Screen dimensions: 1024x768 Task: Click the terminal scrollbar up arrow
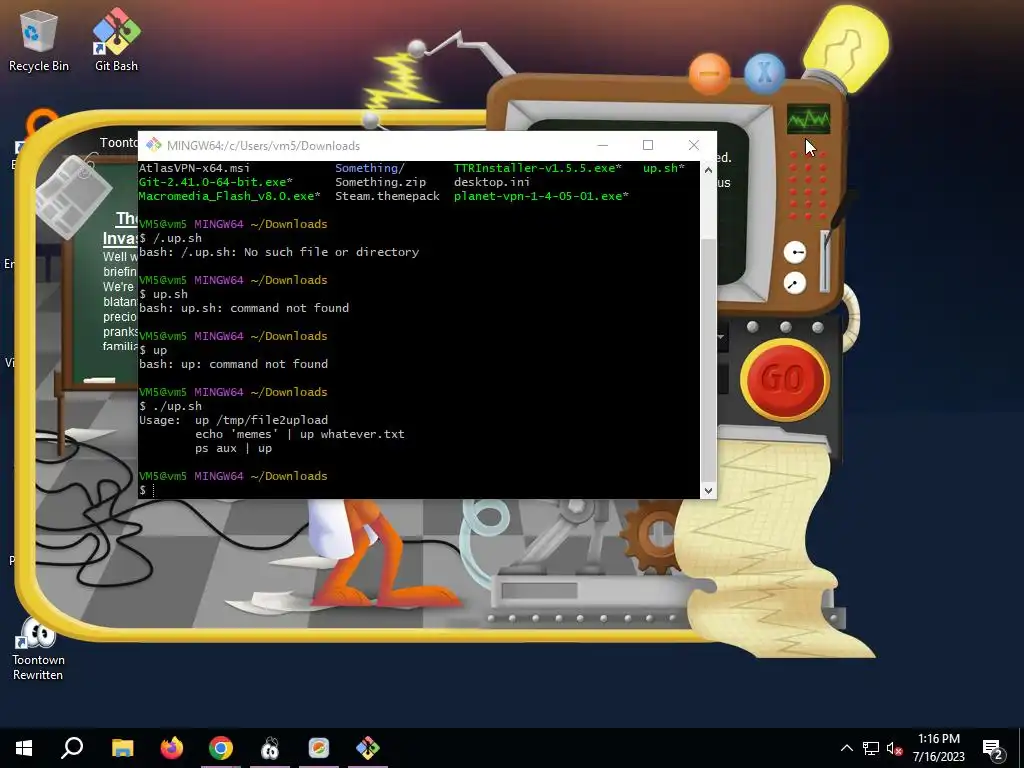click(x=708, y=170)
